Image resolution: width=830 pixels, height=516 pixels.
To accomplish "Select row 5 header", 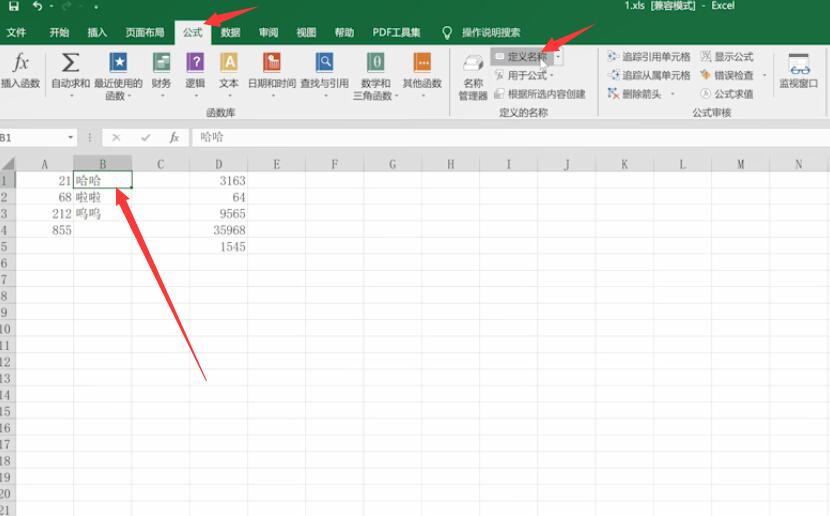I will click(x=7, y=247).
